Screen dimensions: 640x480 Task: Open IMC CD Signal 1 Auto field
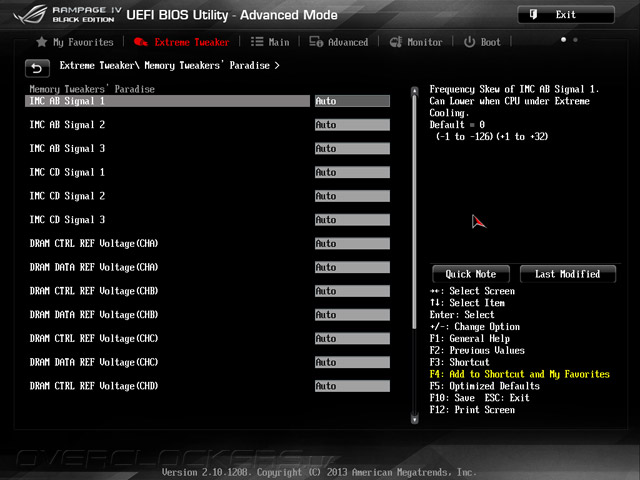352,172
